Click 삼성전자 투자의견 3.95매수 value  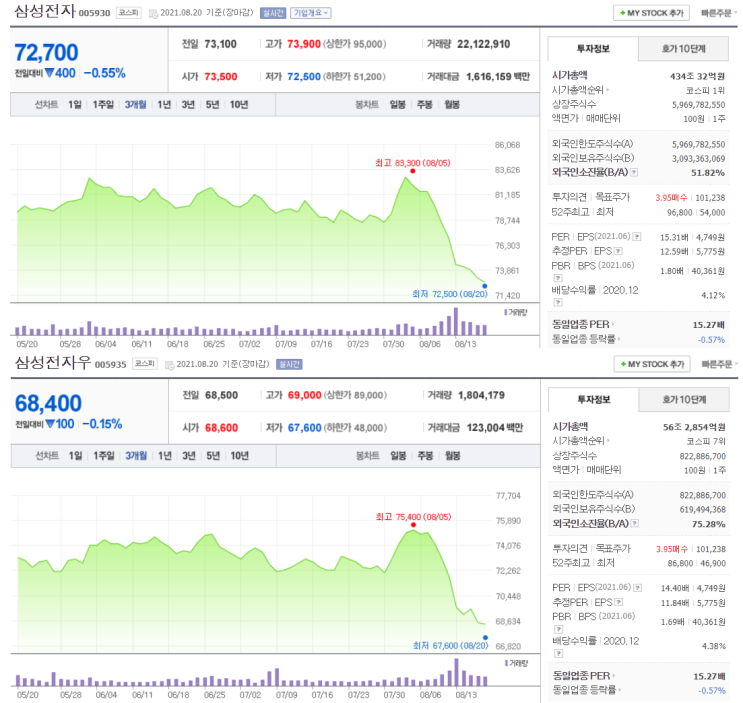tap(671, 198)
